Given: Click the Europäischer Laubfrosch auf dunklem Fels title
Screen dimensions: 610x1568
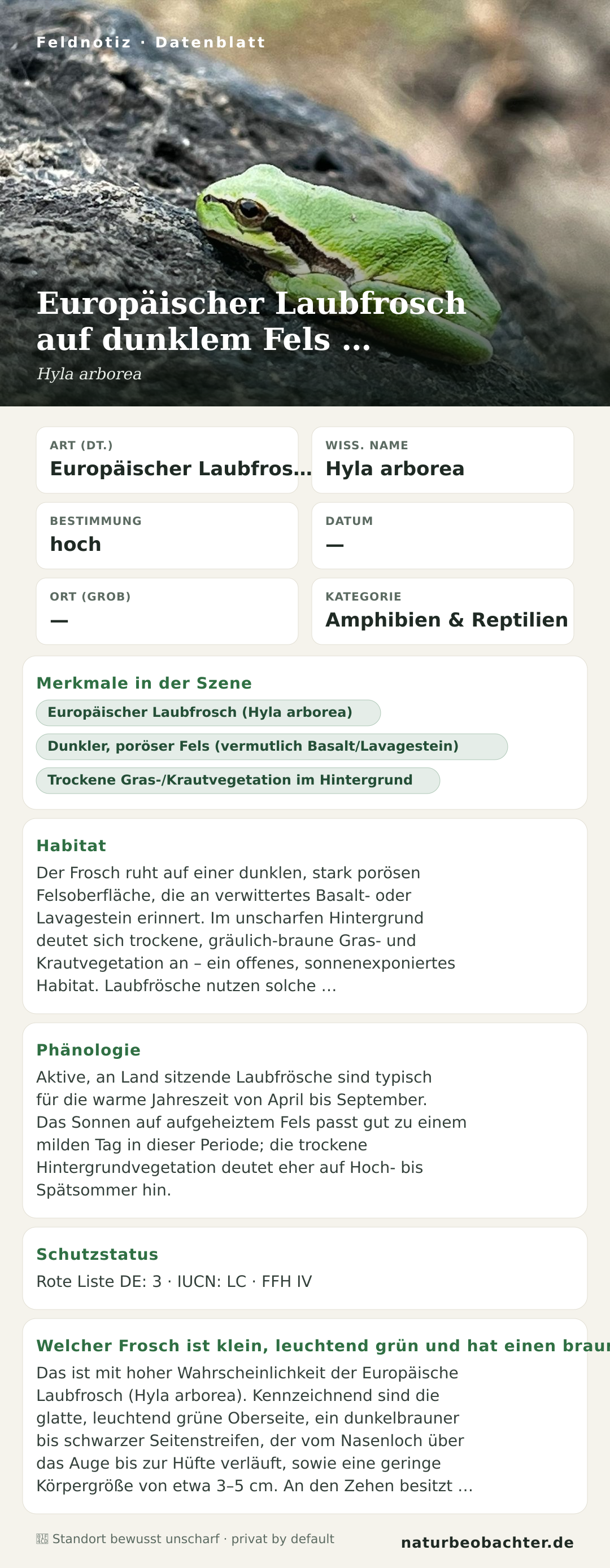Looking at the screenshot, I should [251, 321].
